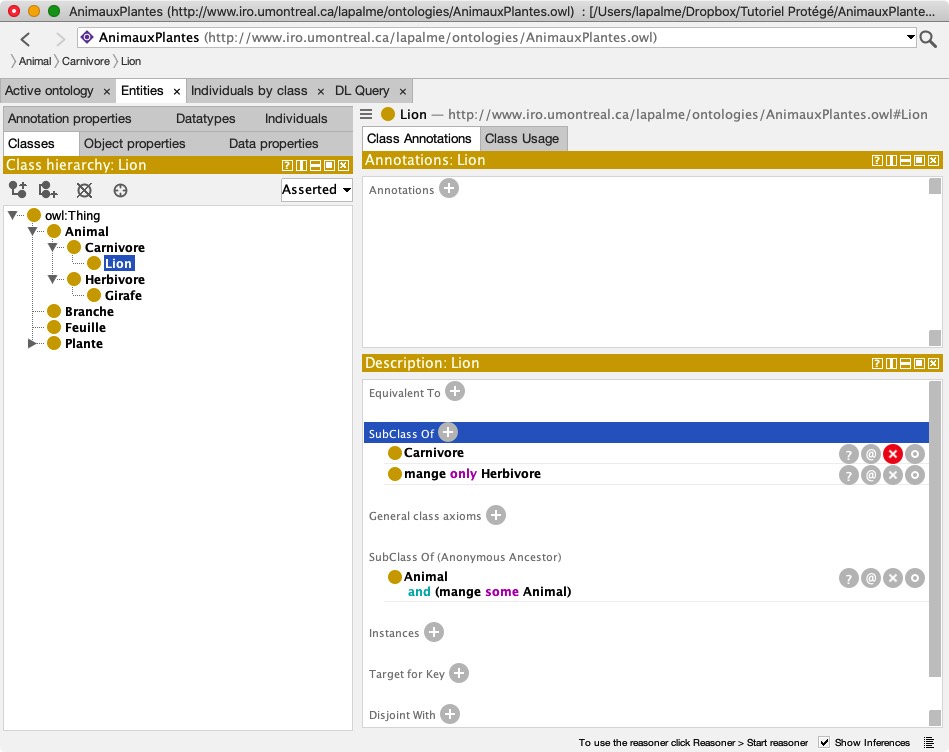Open the Object properties tab
The image size is (949, 752).
(134, 144)
